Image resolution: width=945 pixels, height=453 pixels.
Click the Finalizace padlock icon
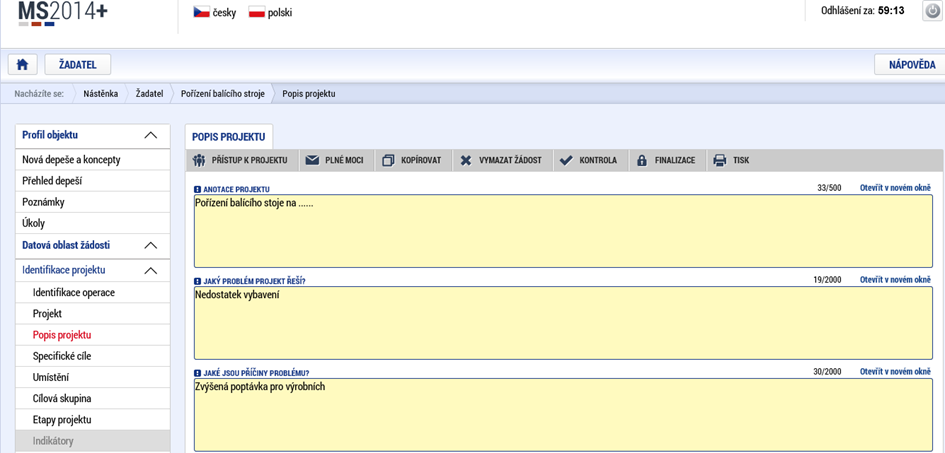642,160
